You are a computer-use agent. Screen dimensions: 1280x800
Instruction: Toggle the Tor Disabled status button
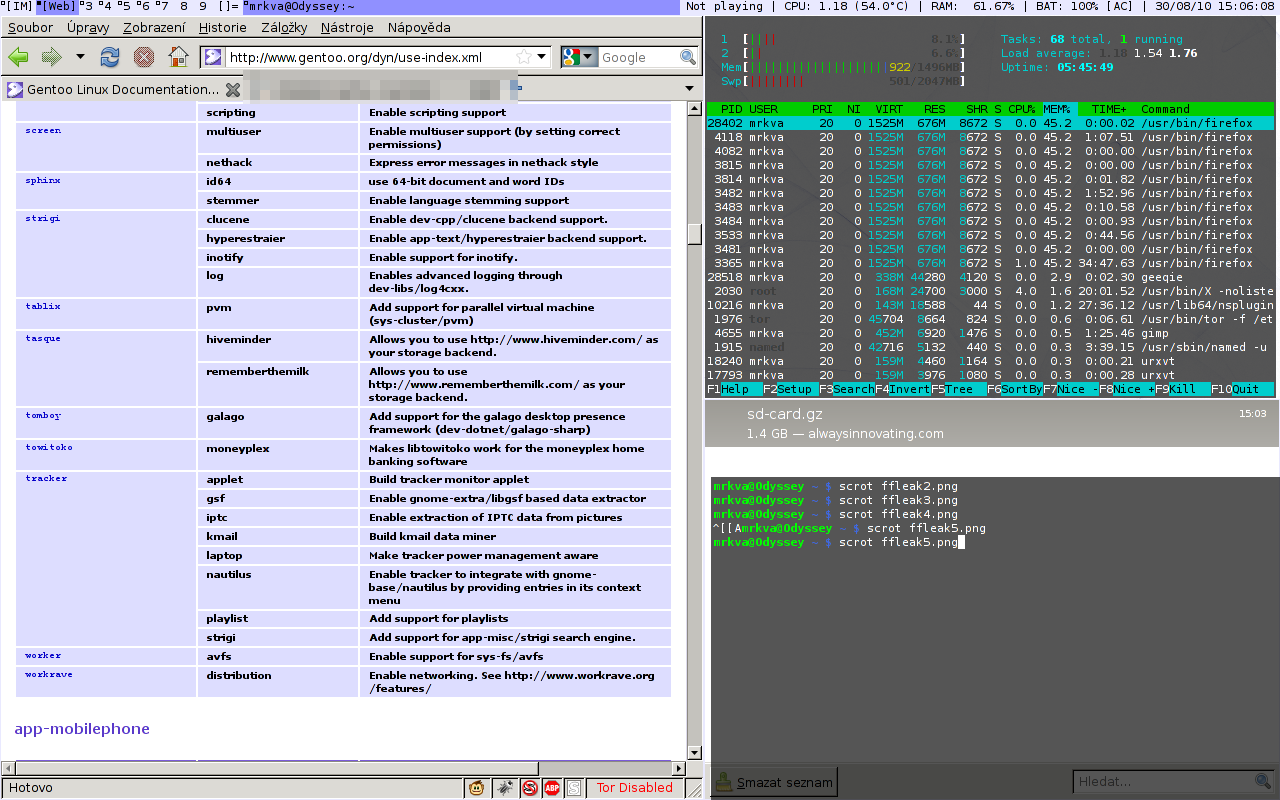pyautogui.click(x=634, y=788)
